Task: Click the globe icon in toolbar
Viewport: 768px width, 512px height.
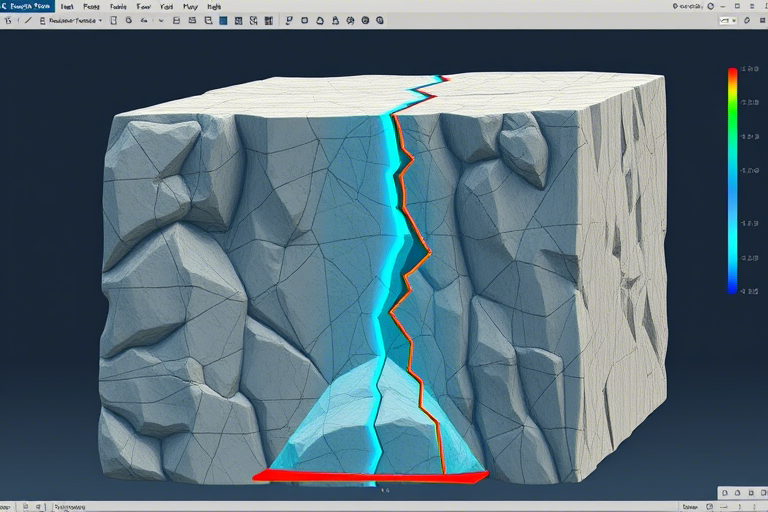Action: pyautogui.click(x=350, y=21)
